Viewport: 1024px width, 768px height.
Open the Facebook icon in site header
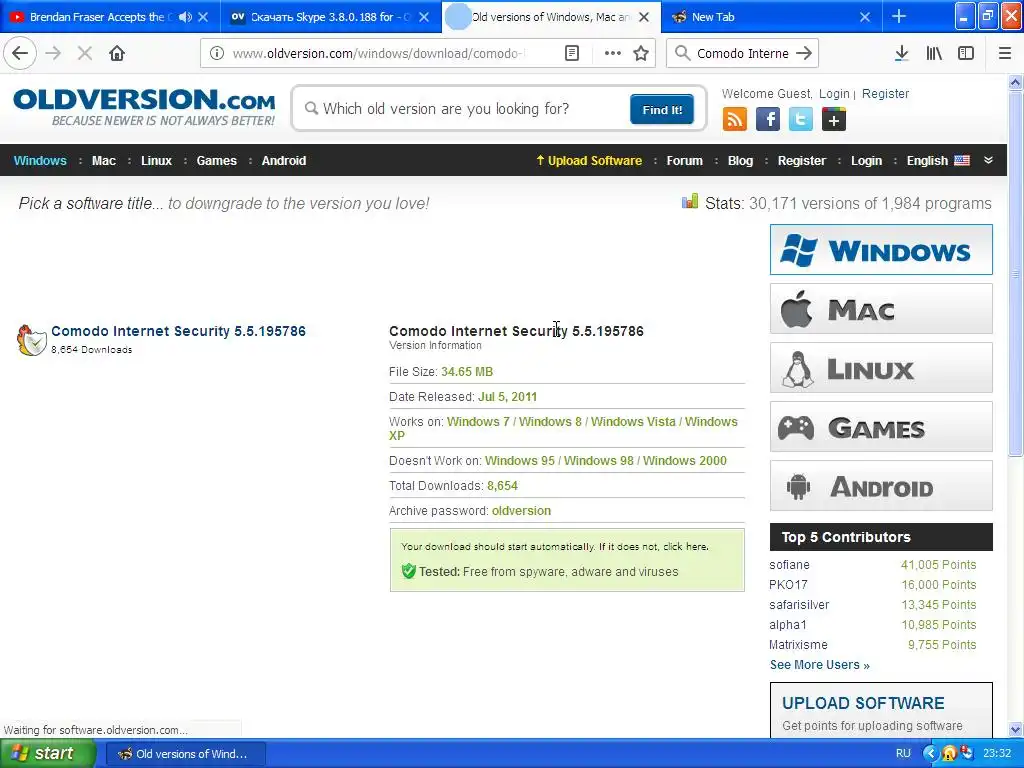point(768,120)
